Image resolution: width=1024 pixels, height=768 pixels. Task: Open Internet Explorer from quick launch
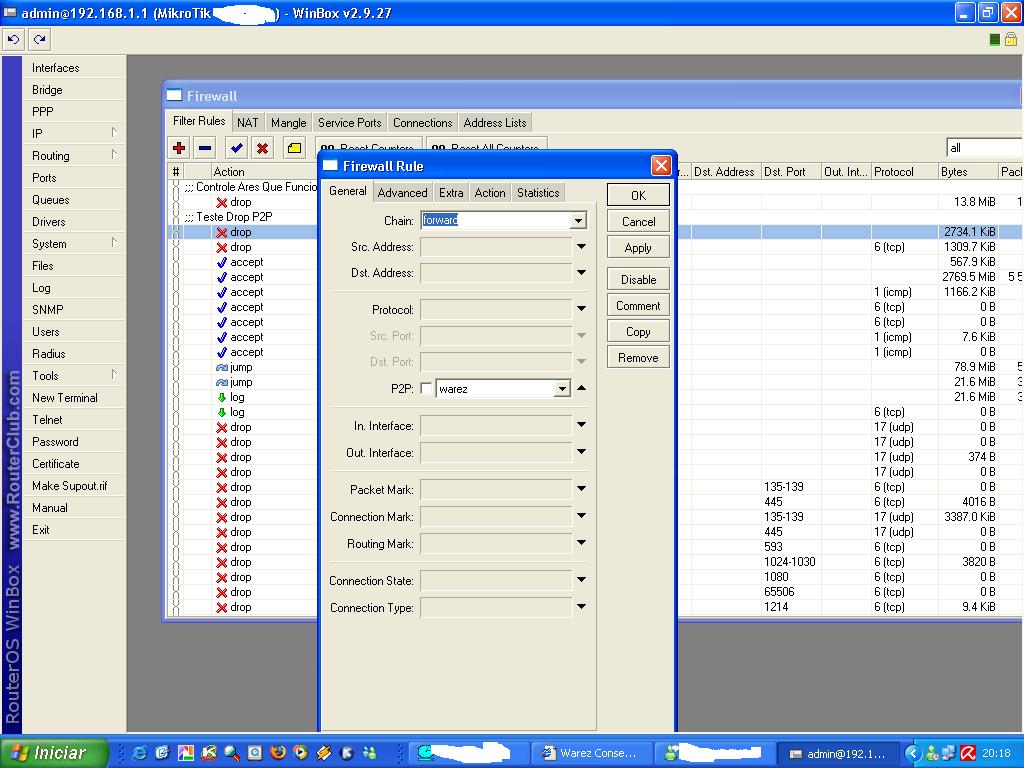pyautogui.click(x=139, y=753)
